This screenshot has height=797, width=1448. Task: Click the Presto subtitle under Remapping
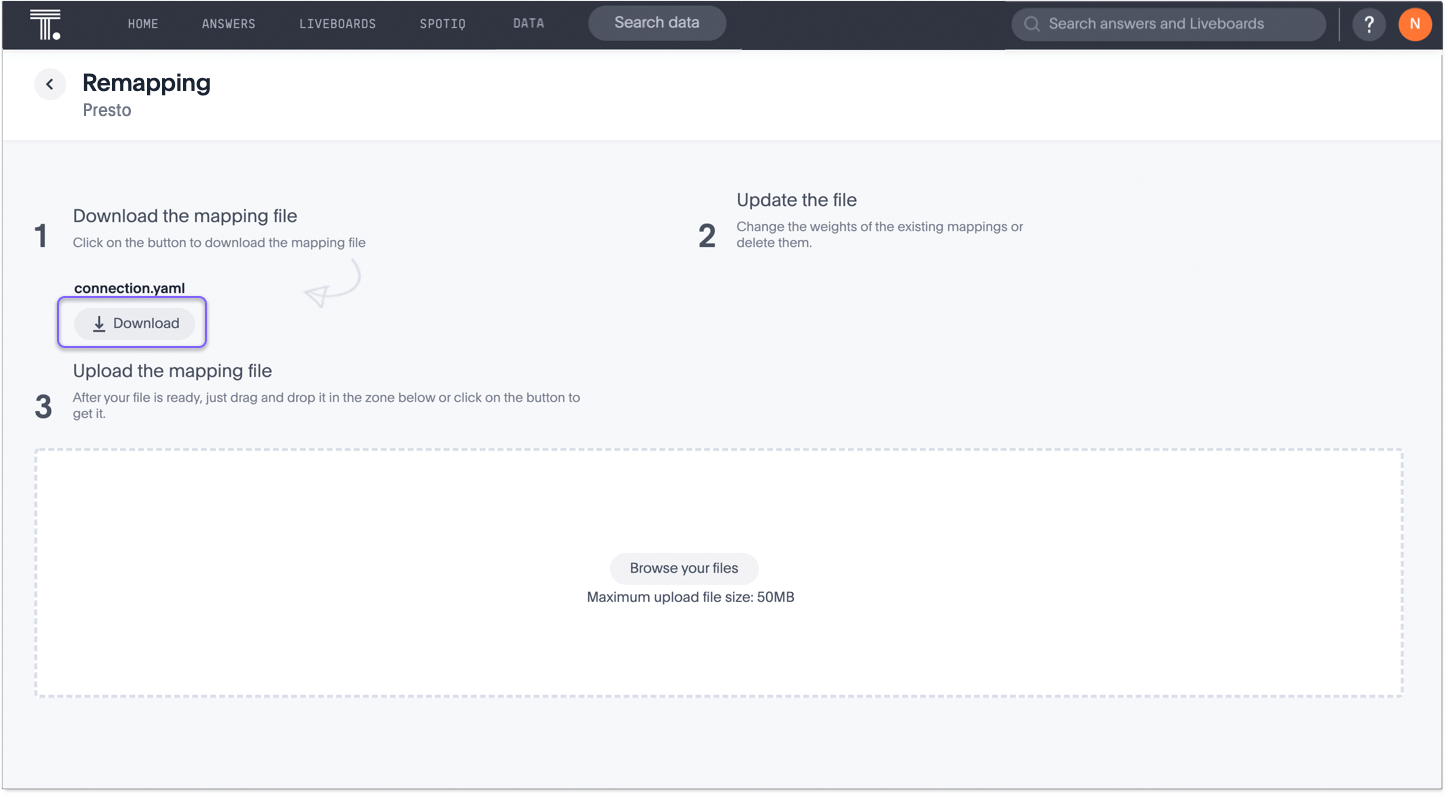(x=107, y=110)
